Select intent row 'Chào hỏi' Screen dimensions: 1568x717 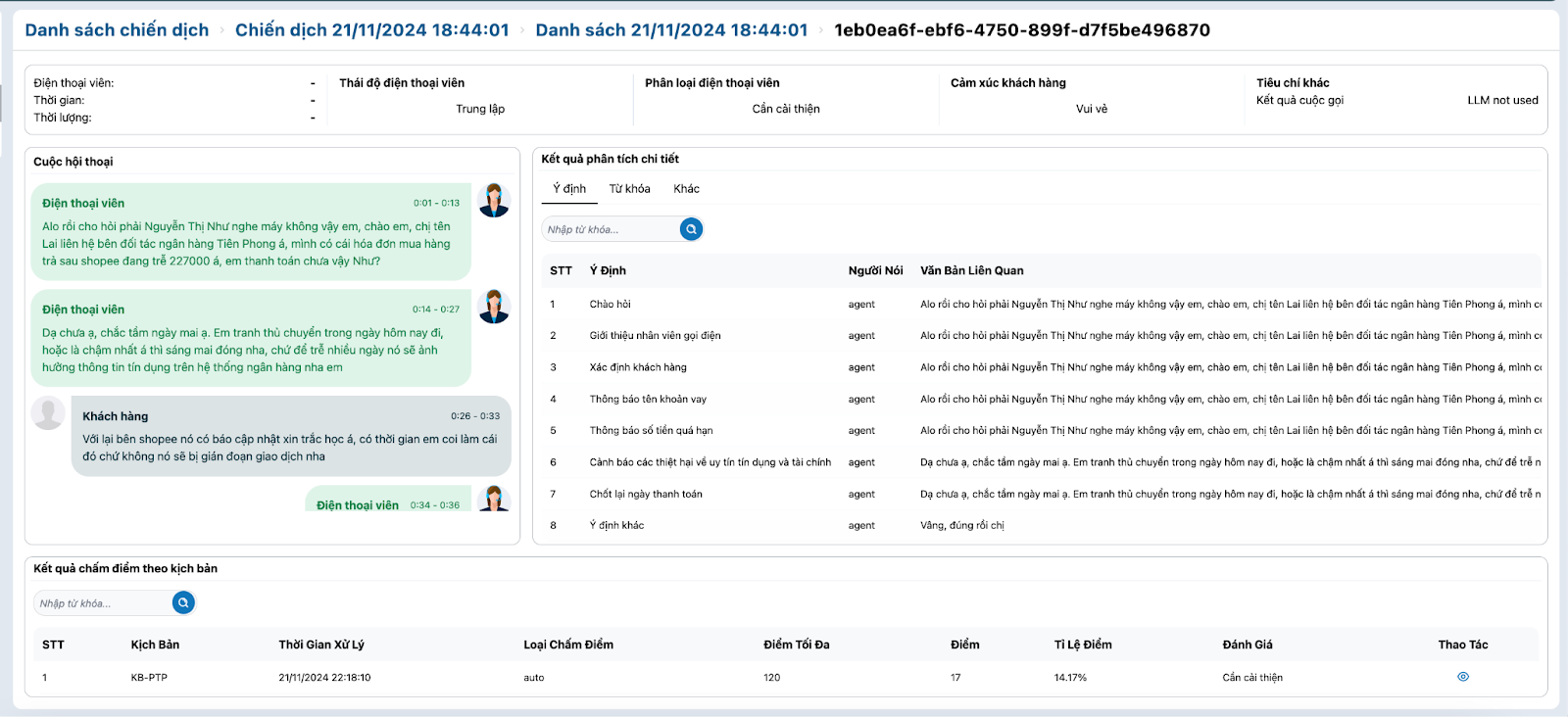pos(1042,305)
